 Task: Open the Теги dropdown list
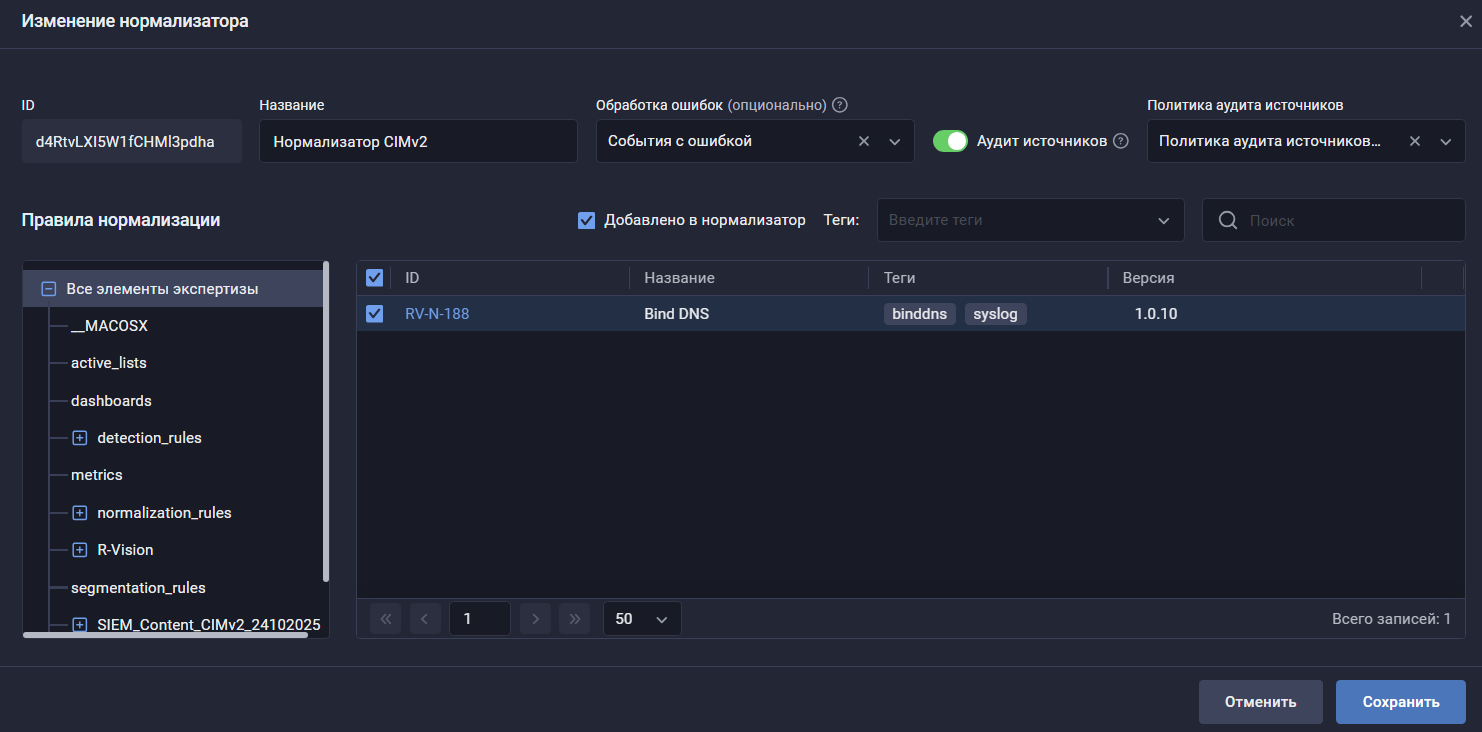pos(1163,220)
